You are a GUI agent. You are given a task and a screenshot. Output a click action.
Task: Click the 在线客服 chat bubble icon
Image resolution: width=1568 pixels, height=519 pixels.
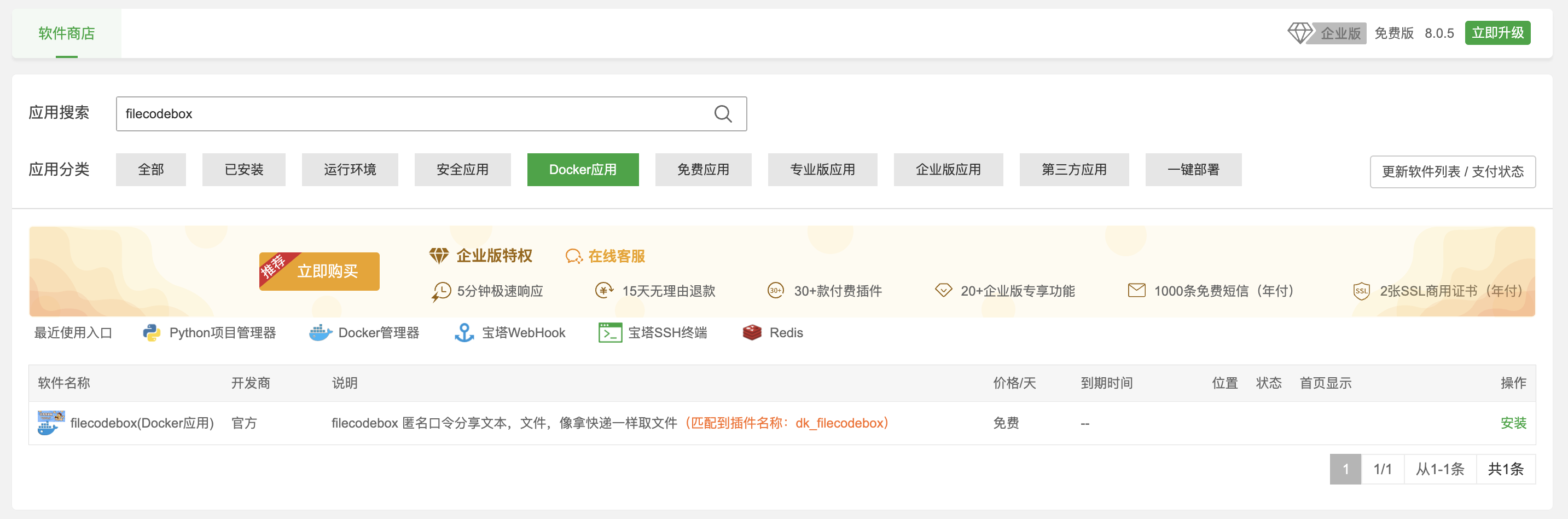tap(574, 256)
